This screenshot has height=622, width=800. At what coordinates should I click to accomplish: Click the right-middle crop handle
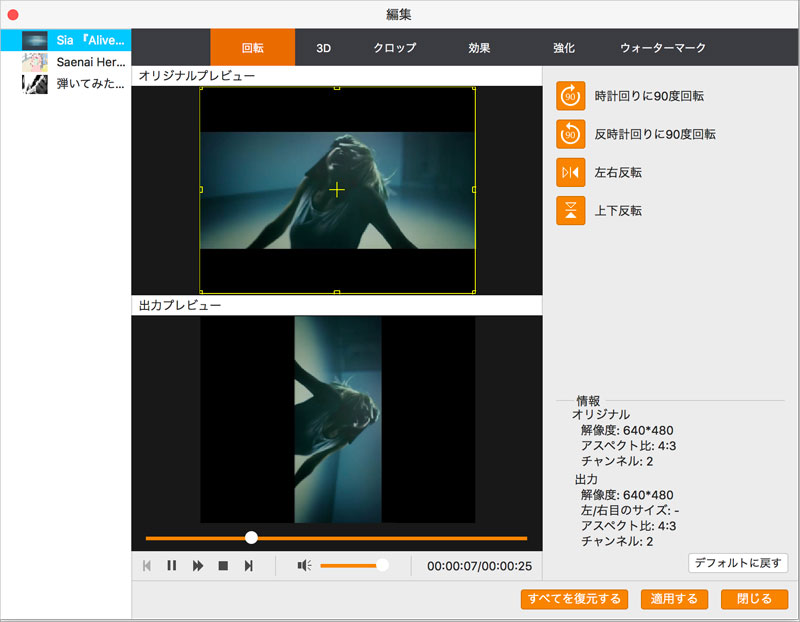(x=474, y=189)
